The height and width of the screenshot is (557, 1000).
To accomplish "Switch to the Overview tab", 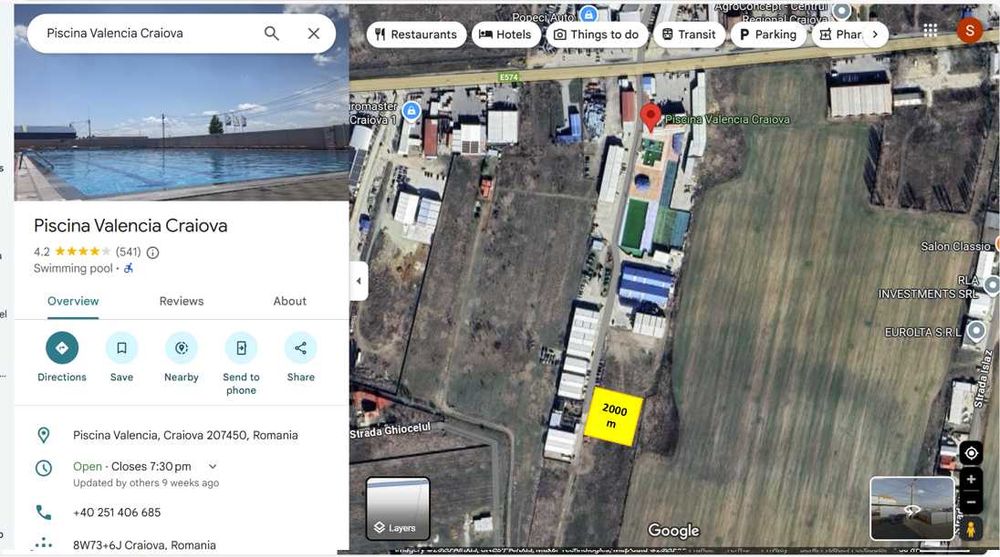I will click(x=73, y=301).
